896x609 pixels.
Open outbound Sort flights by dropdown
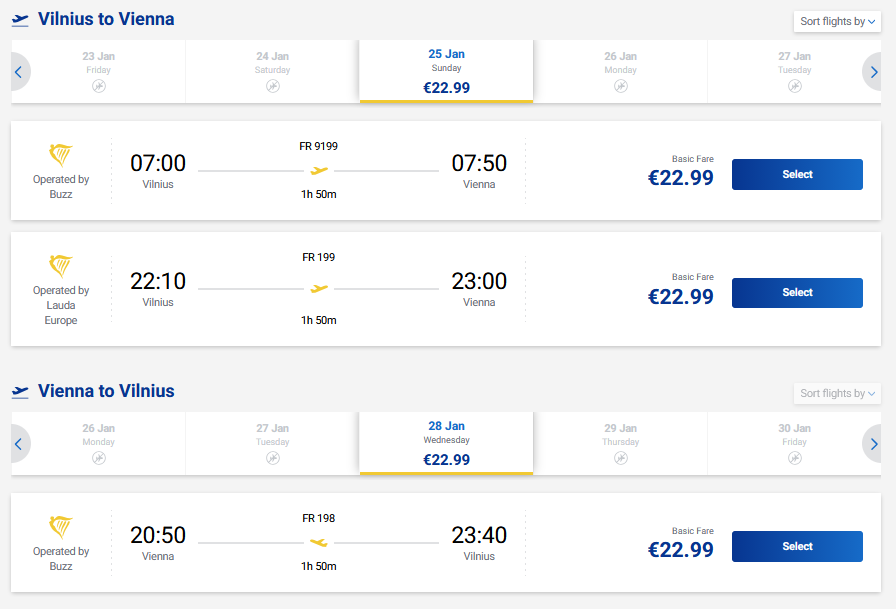[837, 21]
